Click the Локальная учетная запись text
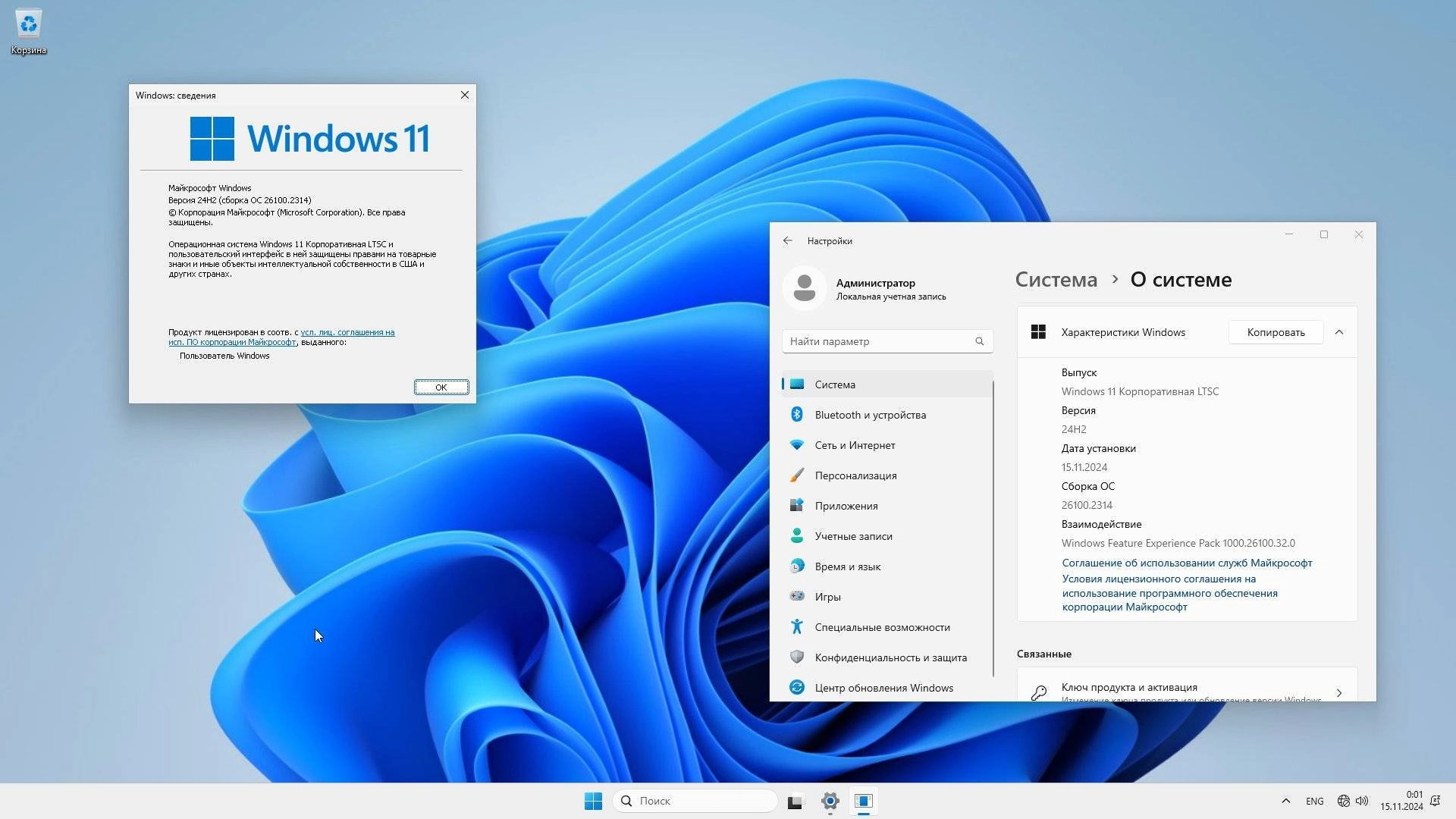This screenshot has width=1456, height=819. [x=891, y=297]
